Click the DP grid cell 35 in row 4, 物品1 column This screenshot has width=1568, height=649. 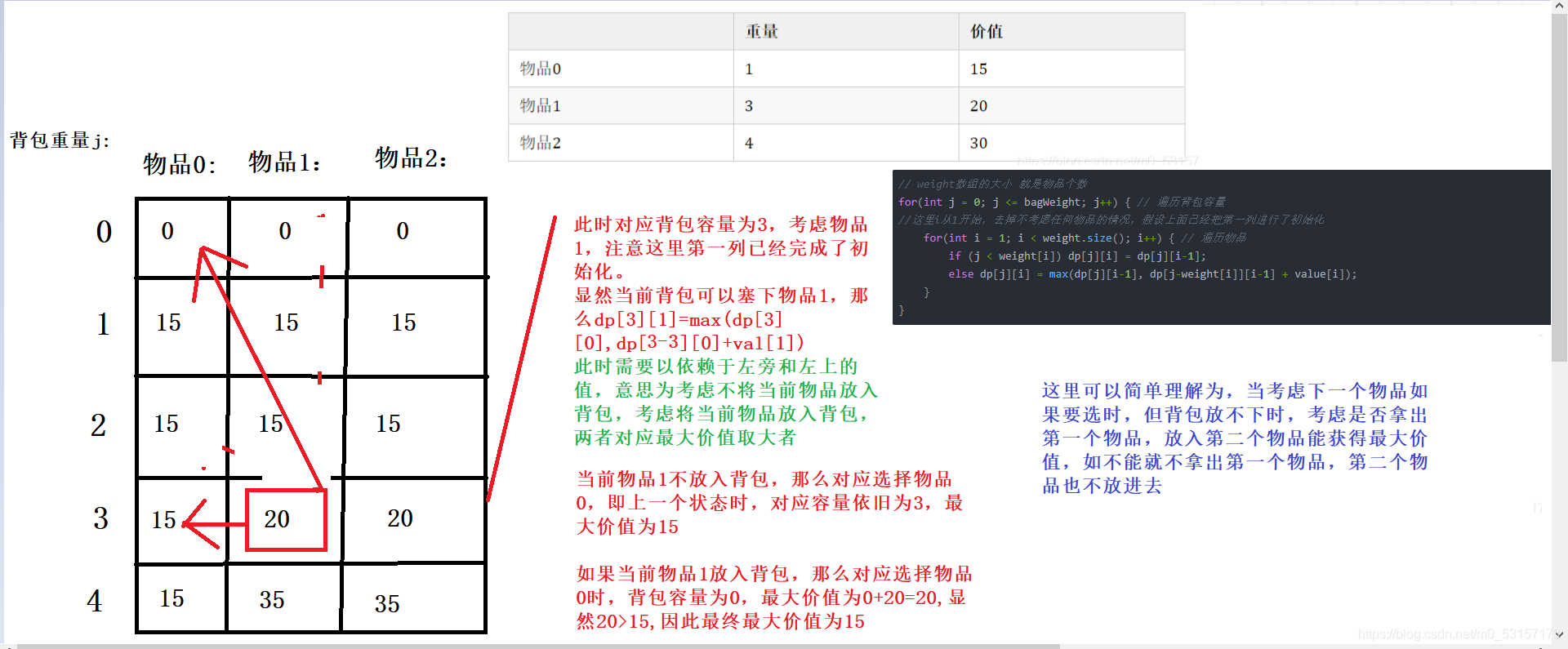272,600
